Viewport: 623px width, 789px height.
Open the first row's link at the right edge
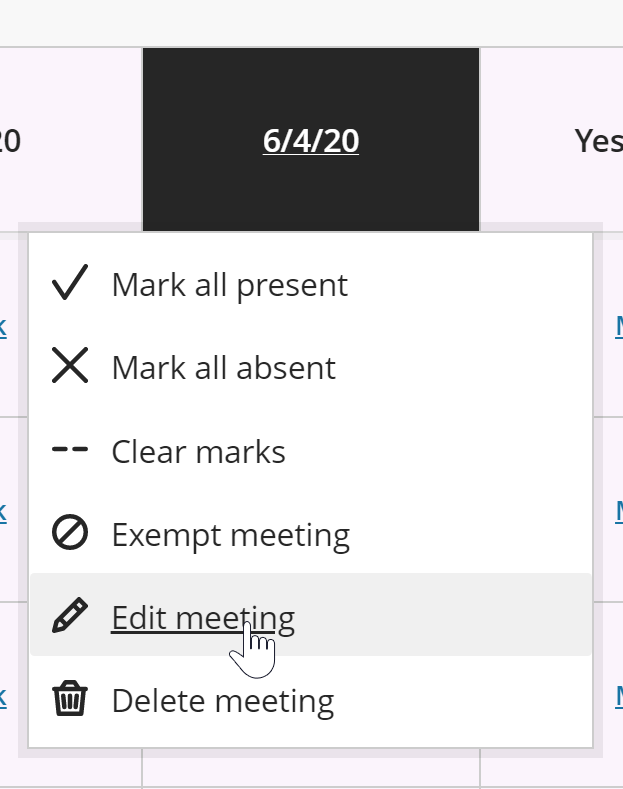618,326
